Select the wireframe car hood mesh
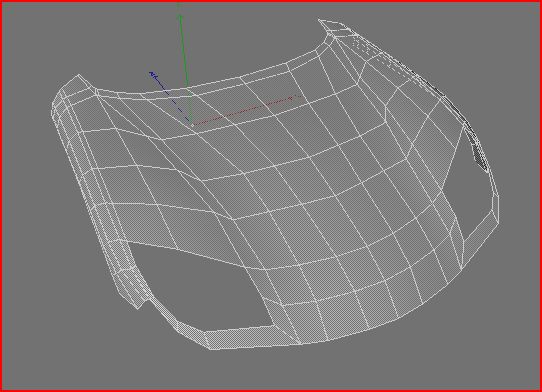This screenshot has width=542, height=392. (275, 185)
